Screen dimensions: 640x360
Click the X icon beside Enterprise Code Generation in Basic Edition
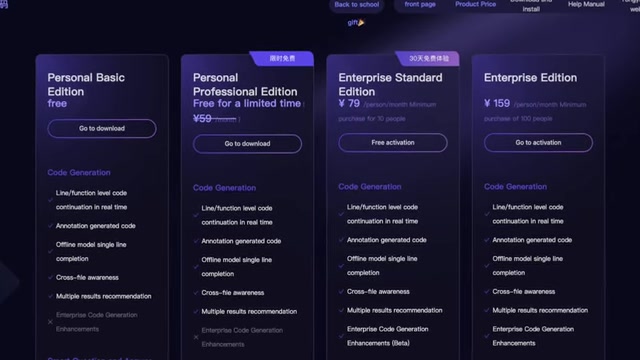pyautogui.click(x=50, y=322)
